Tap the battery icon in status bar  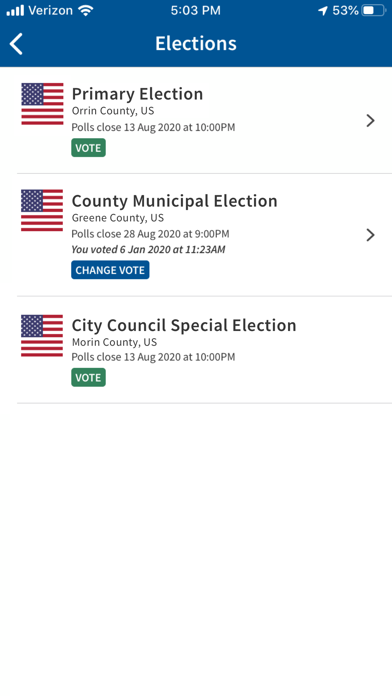tap(374, 11)
